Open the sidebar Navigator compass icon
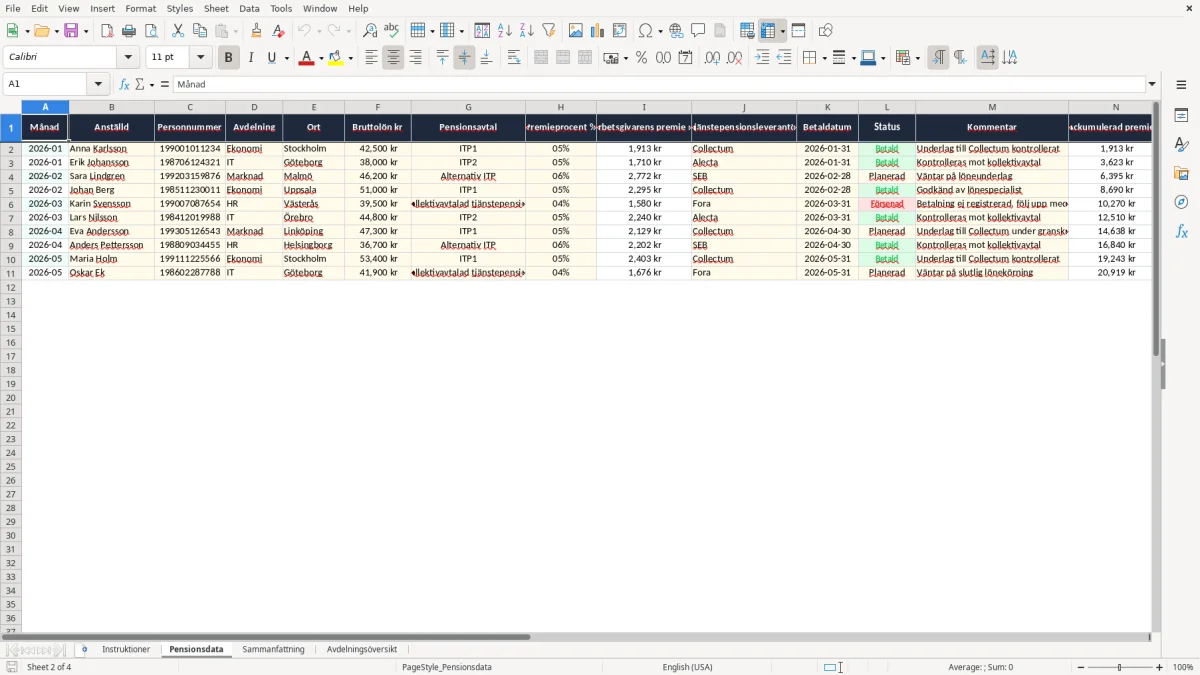Viewport: 1200px width, 675px height. click(1181, 203)
